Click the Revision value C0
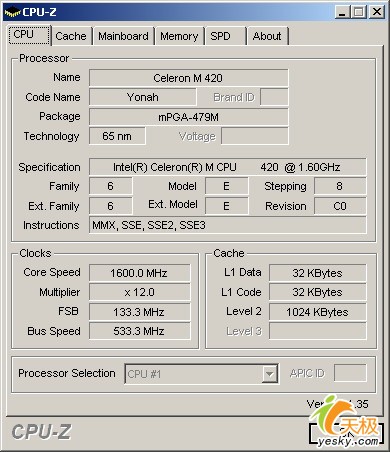The width and height of the screenshot is (390, 452). (340, 206)
